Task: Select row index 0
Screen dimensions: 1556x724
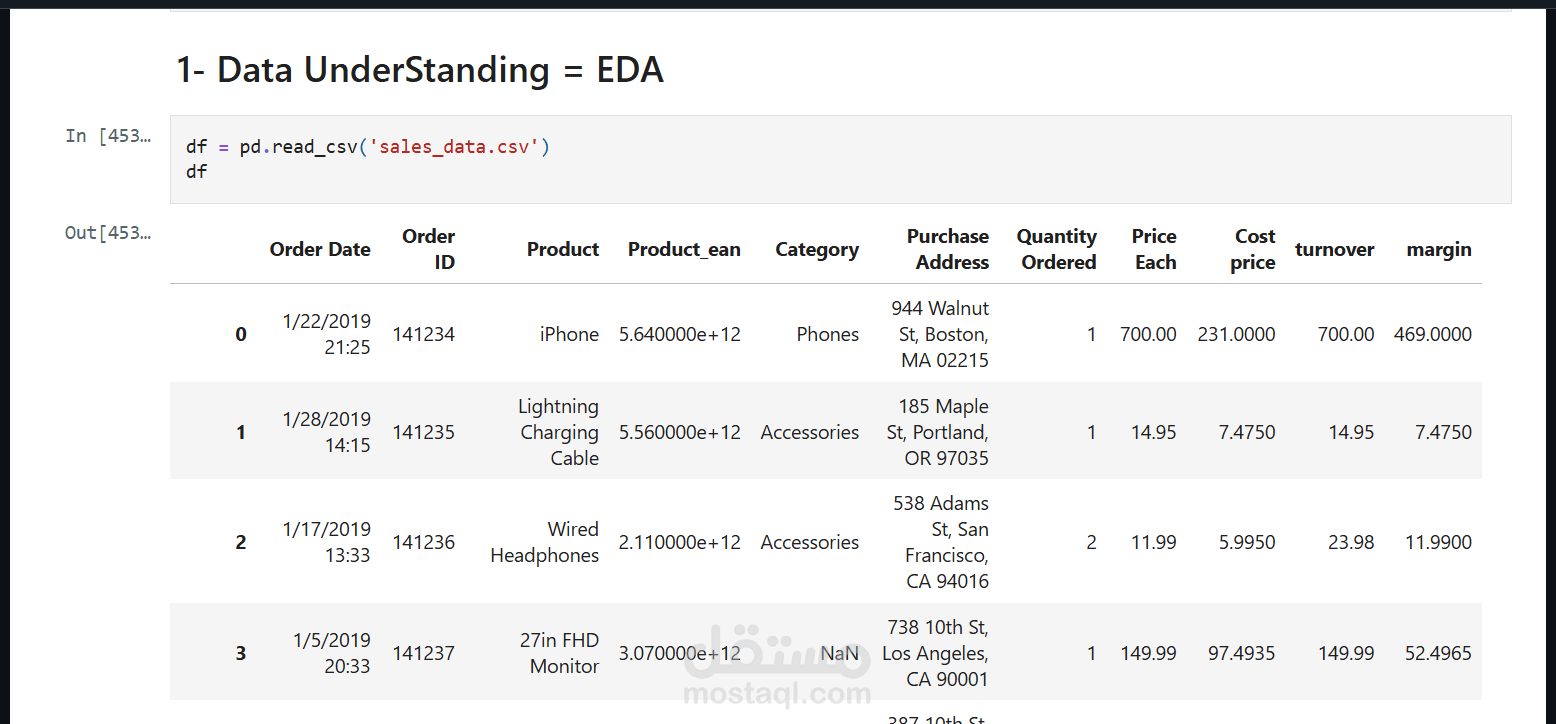Action: [x=241, y=334]
